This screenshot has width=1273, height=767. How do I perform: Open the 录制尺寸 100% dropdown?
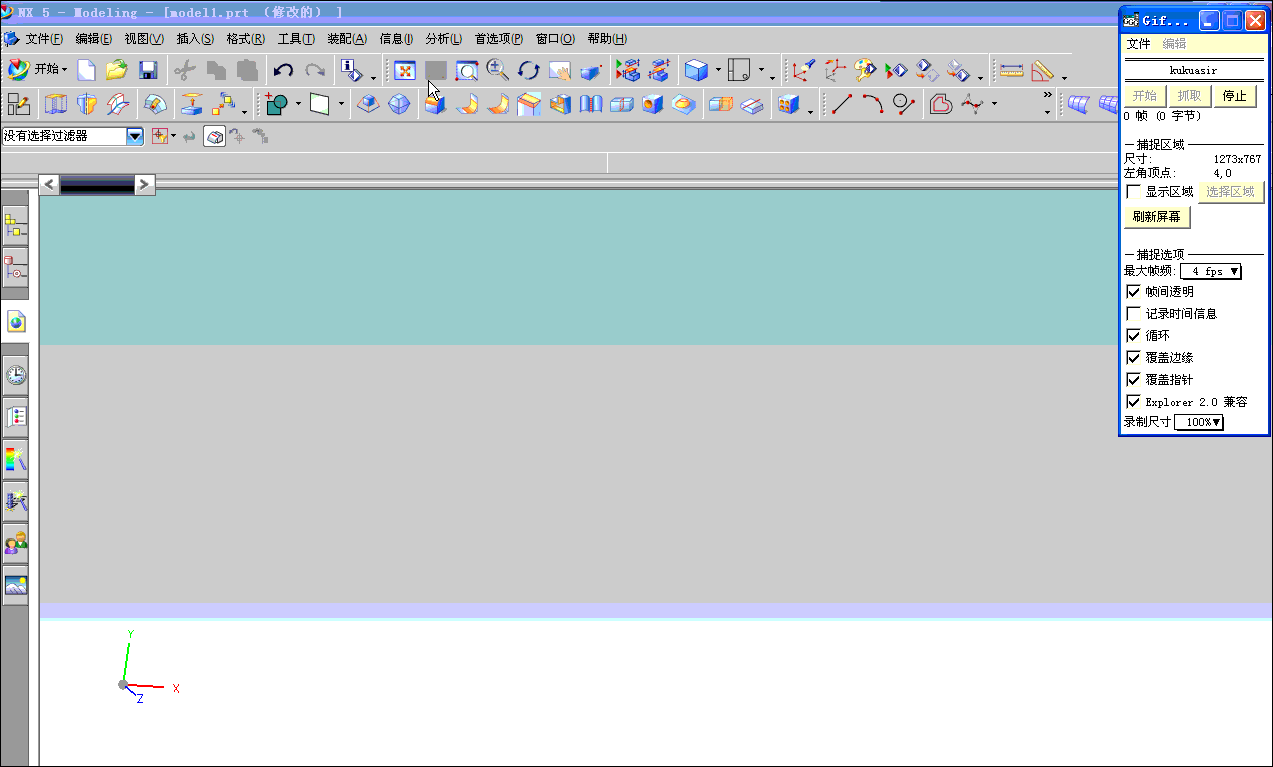[1199, 422]
